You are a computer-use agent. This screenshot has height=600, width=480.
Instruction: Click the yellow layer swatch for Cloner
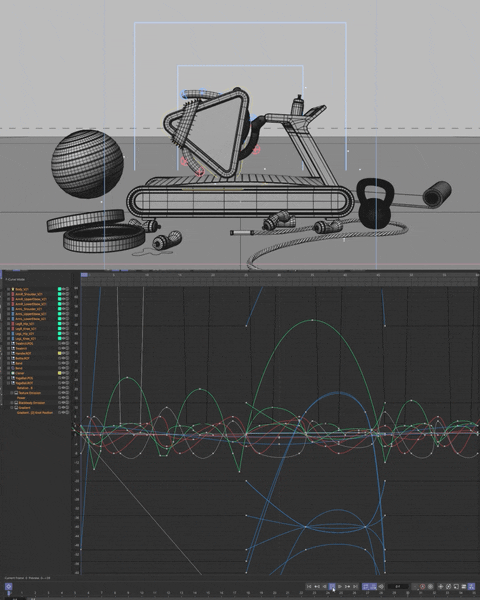click(x=59, y=373)
